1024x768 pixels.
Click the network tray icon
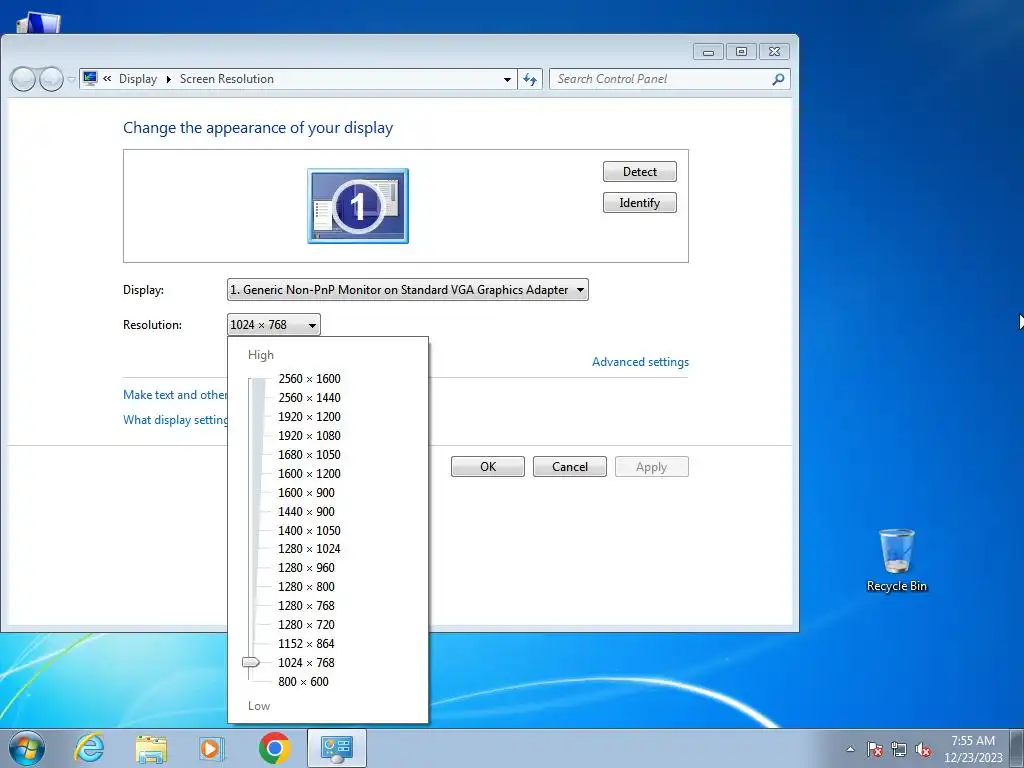pos(899,749)
